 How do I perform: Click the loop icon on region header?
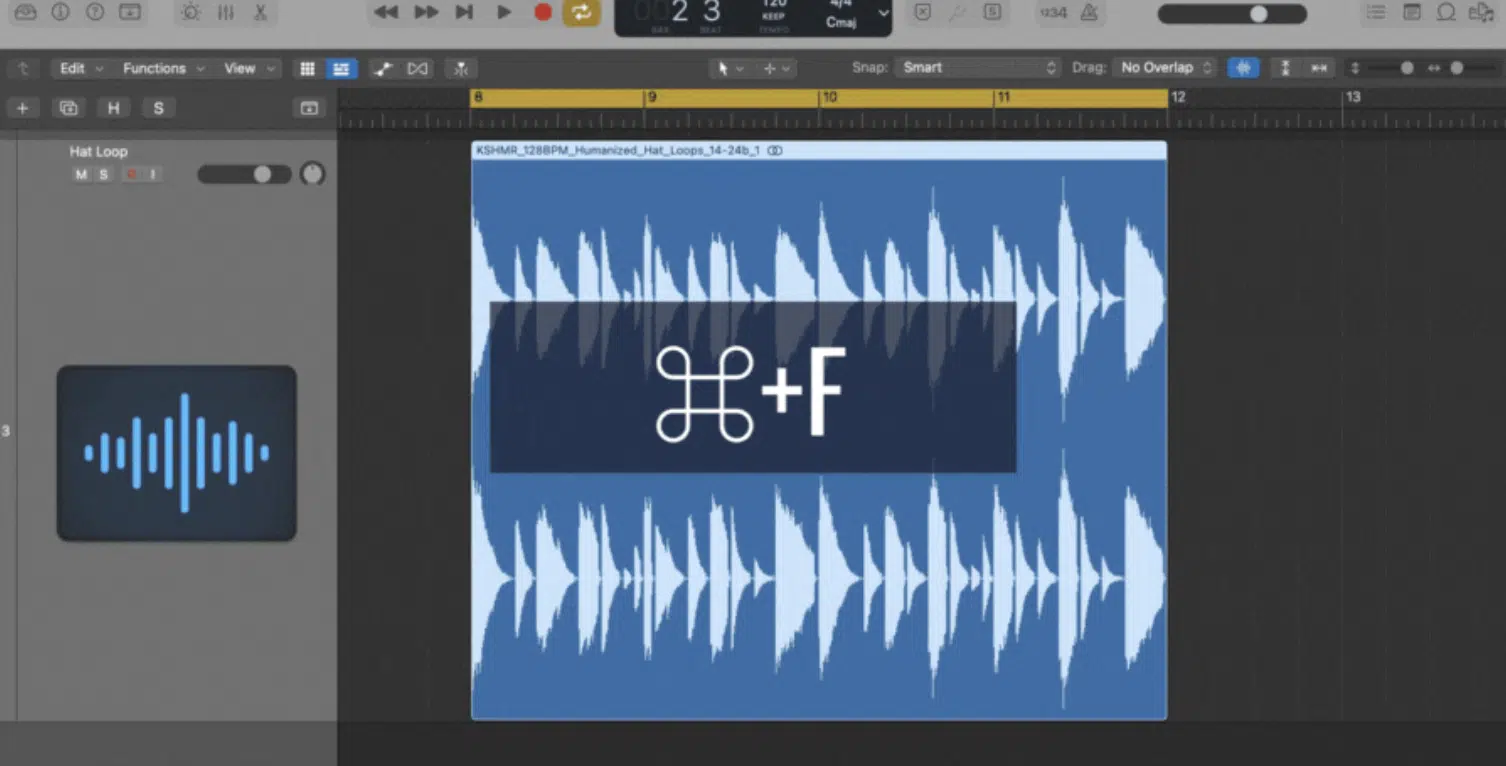[x=775, y=151]
